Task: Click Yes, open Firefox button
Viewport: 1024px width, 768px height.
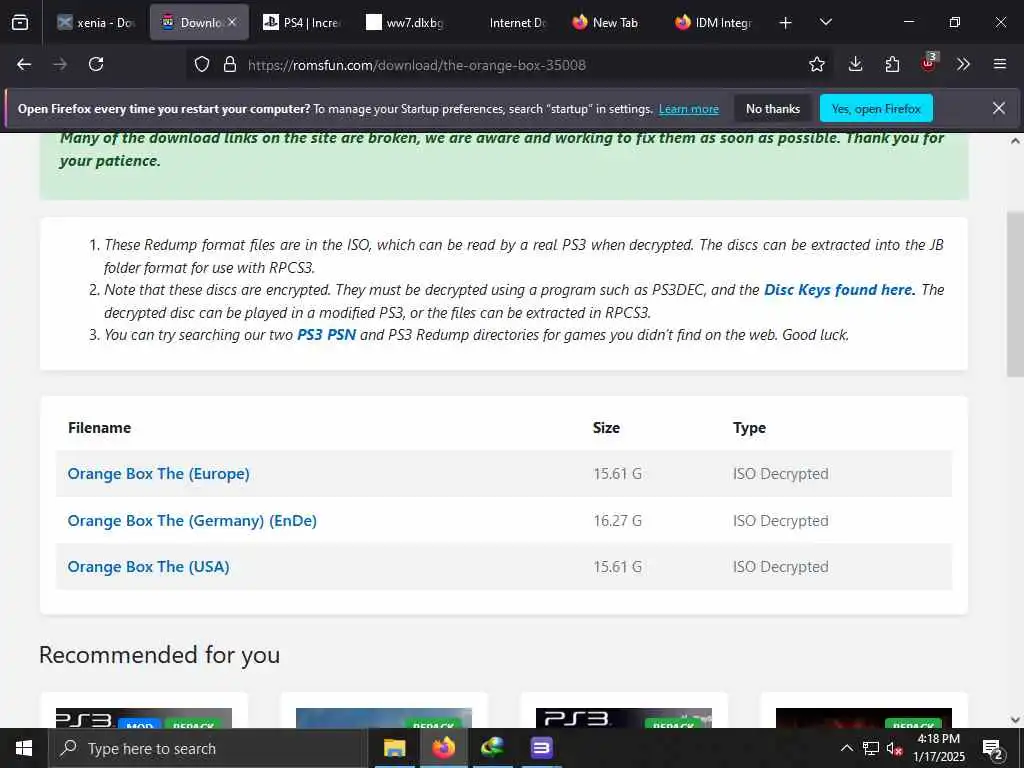Action: click(876, 108)
